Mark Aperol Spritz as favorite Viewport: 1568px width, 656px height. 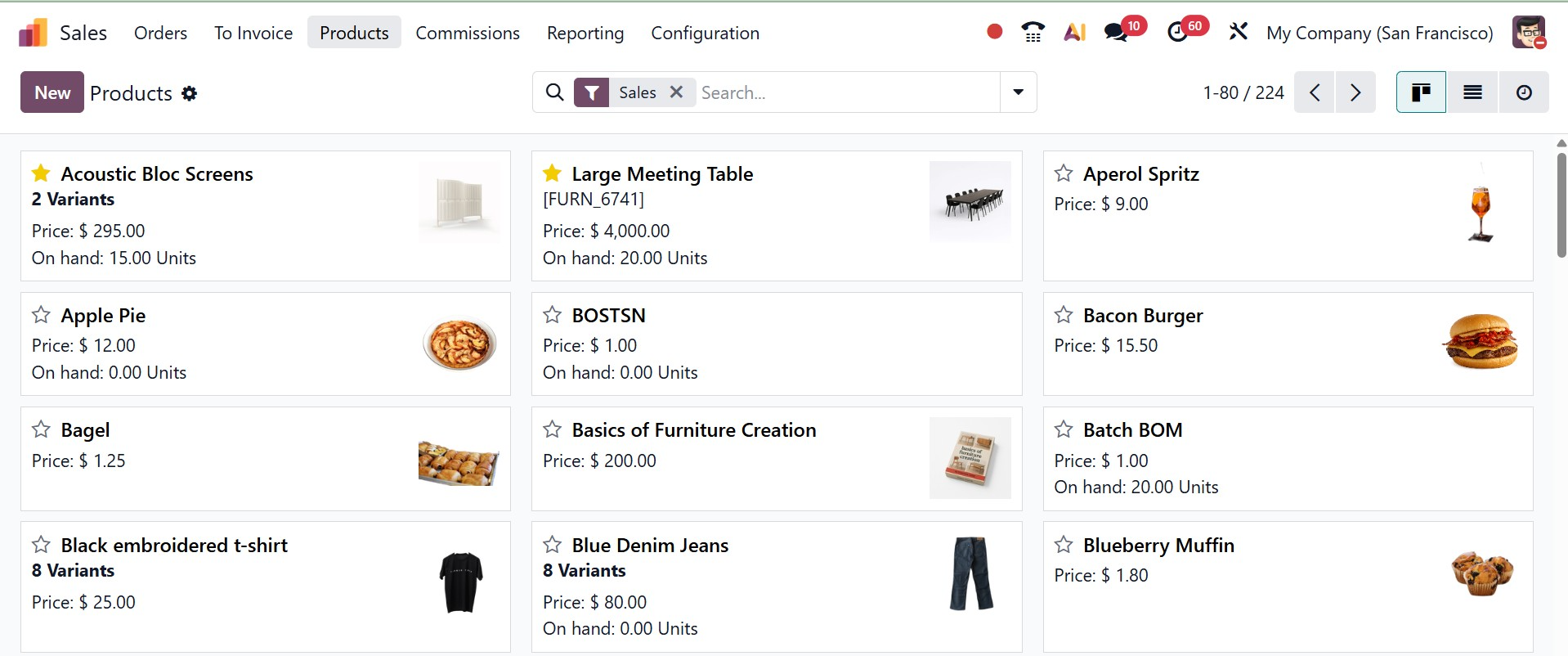pyautogui.click(x=1064, y=173)
